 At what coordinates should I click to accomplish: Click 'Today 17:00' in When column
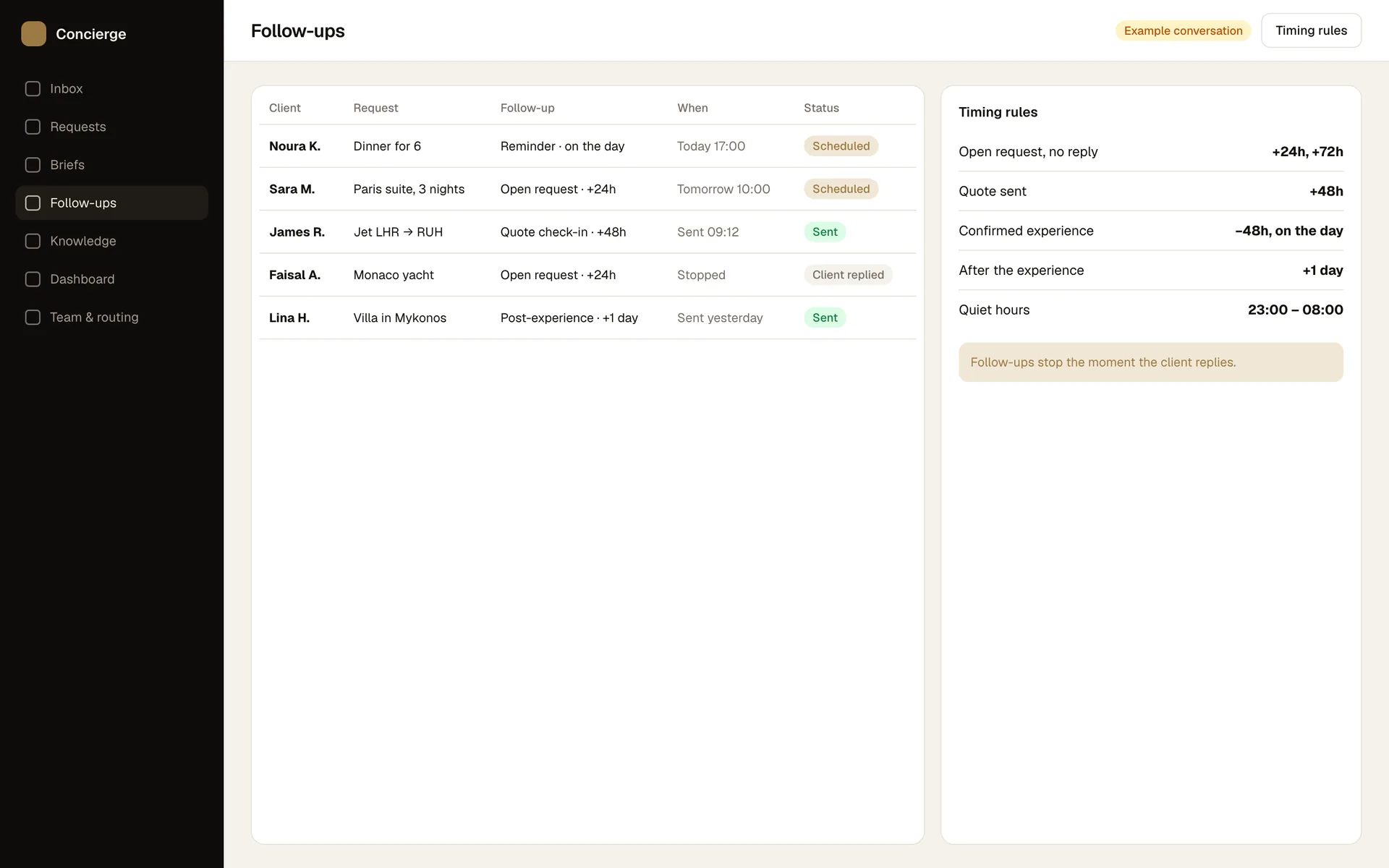tap(710, 146)
